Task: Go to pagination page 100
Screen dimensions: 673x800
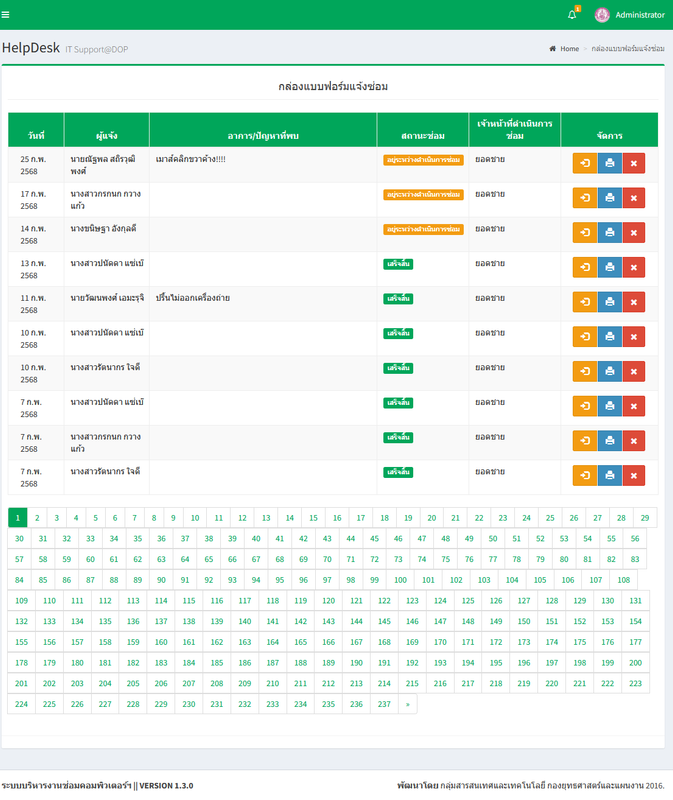Action: point(401,580)
